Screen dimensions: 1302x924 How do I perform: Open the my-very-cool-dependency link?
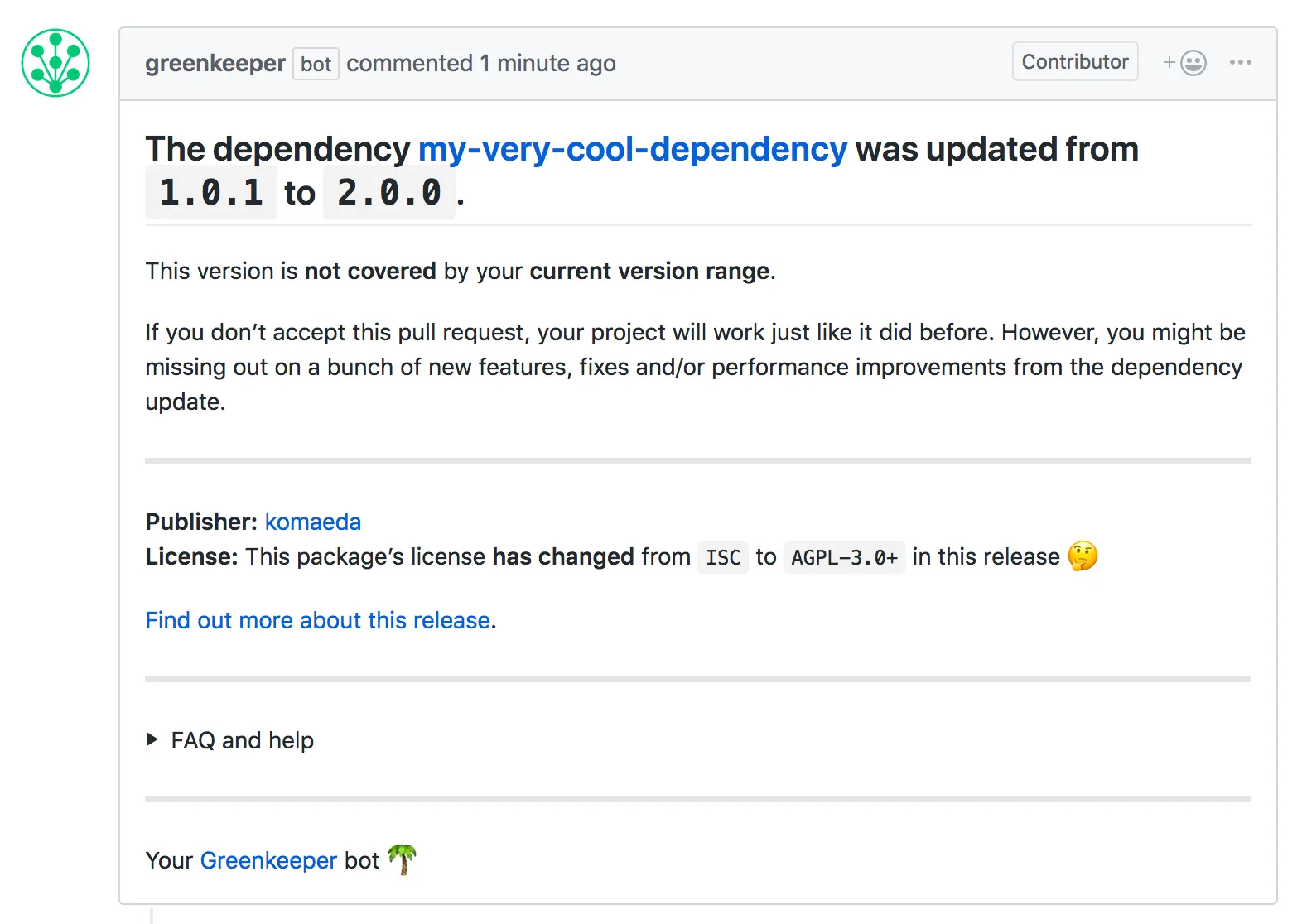pos(632,149)
